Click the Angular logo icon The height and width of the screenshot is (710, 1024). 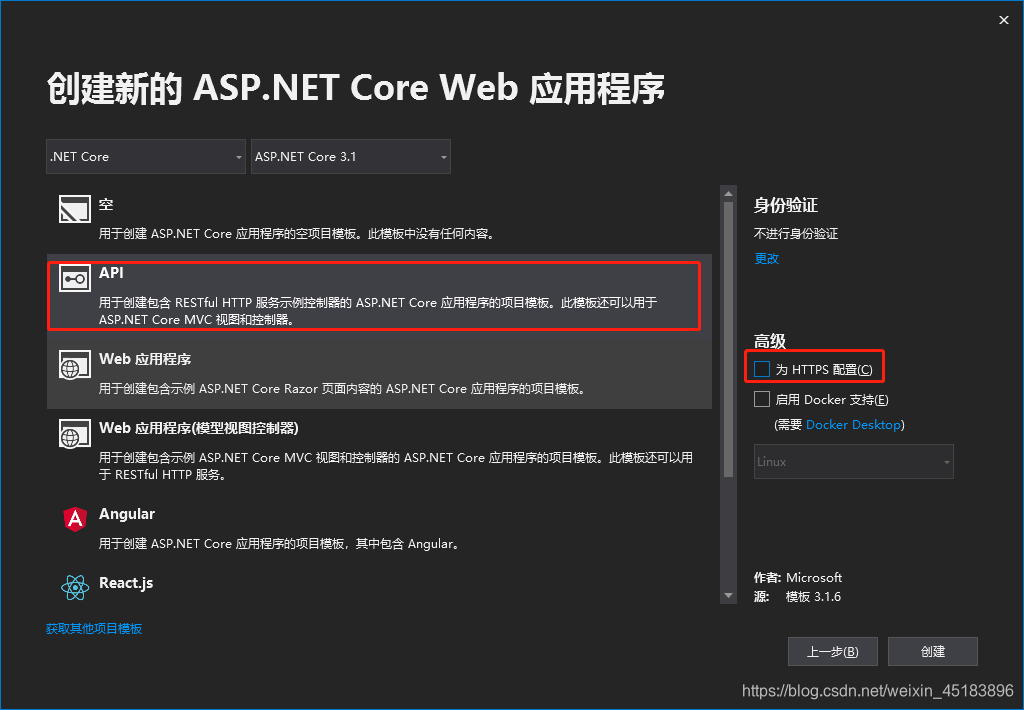click(x=75, y=519)
